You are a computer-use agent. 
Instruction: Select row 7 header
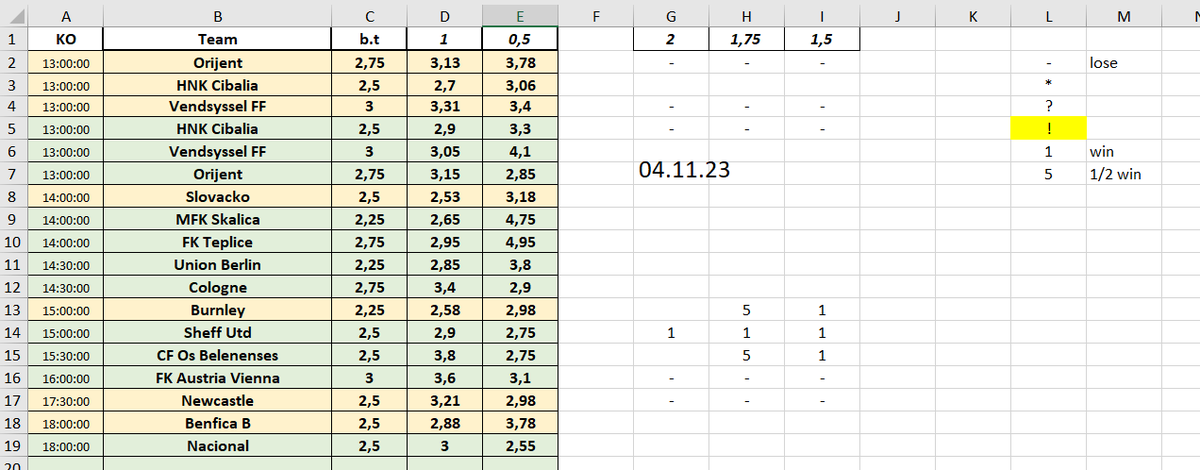[x=14, y=174]
